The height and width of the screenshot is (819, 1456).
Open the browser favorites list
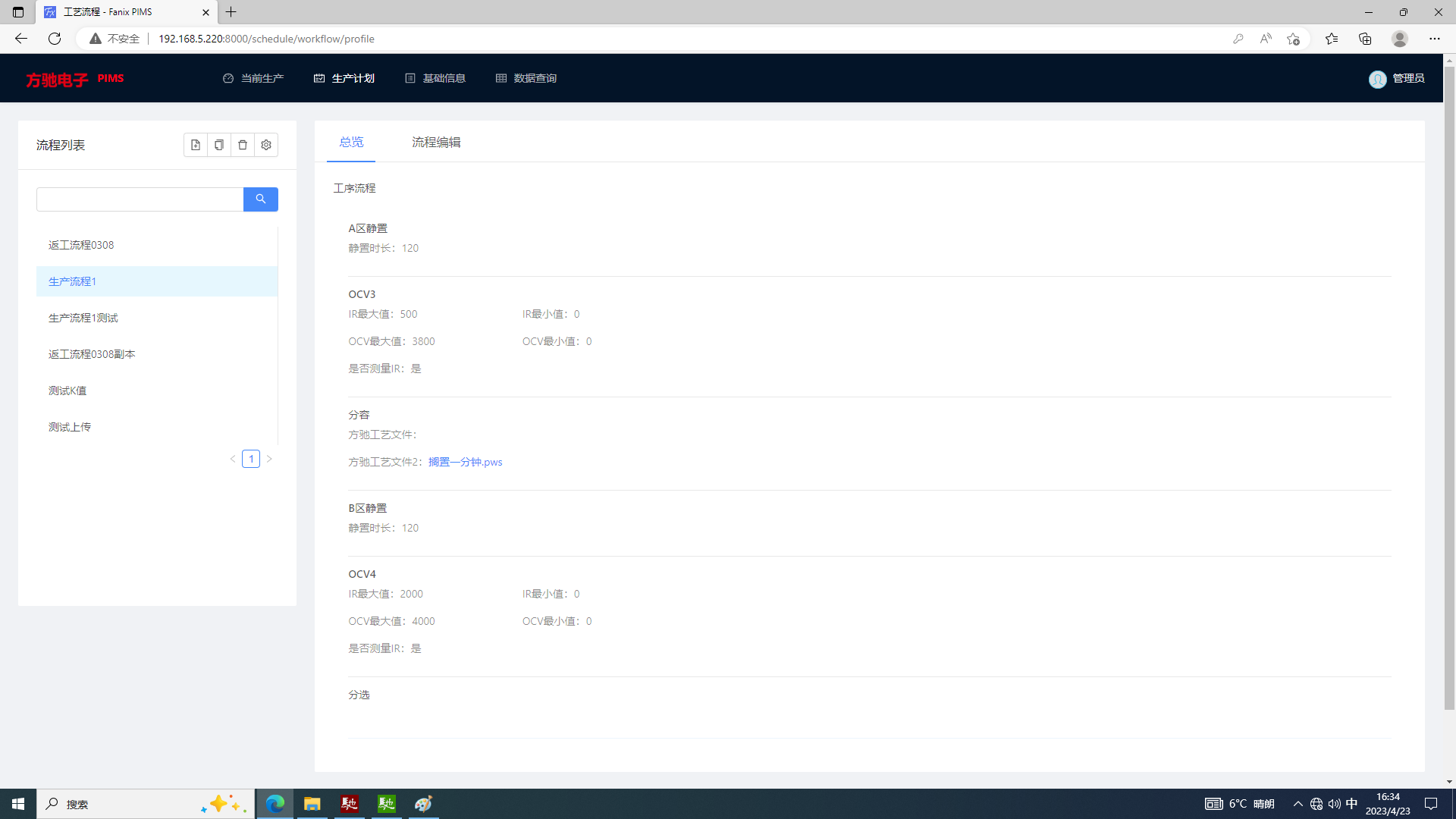click(1332, 39)
